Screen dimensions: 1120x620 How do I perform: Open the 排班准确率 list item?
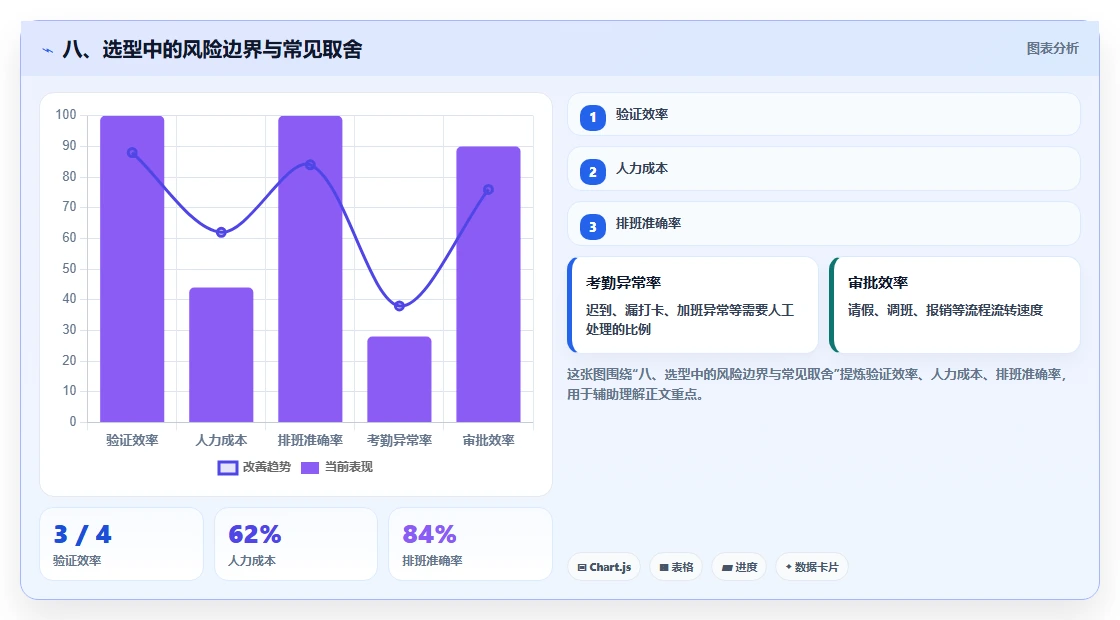pyautogui.click(x=824, y=224)
